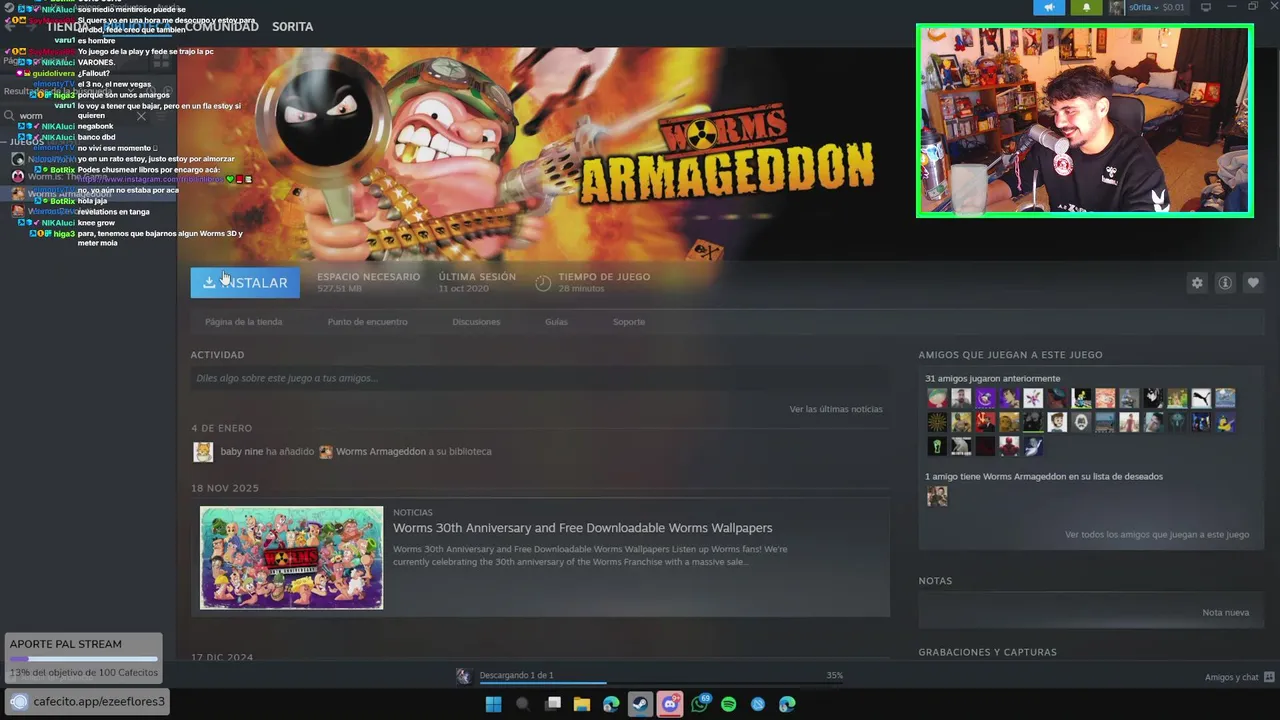The image size is (1280, 720).
Task: Click the clock icon beside Tiempo de juego
Action: point(543,283)
